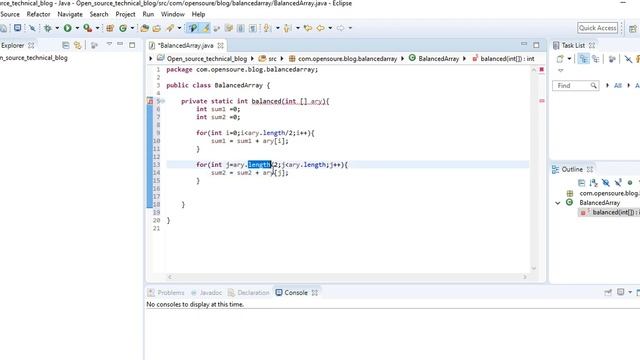Open the Search menu
Screen dimensions: 640x360
point(99,14)
